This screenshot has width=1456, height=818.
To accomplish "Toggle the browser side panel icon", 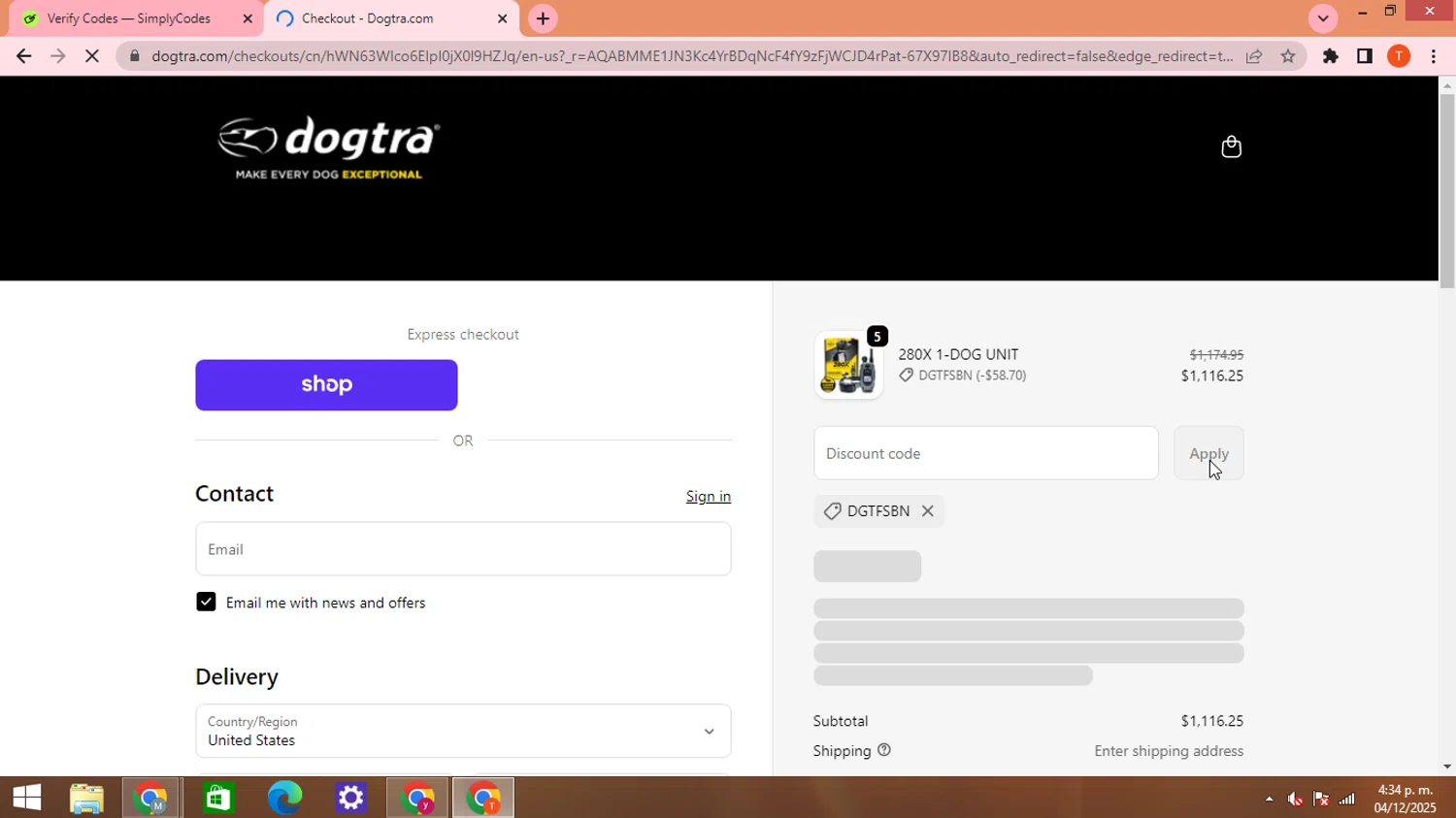I will click(x=1365, y=56).
